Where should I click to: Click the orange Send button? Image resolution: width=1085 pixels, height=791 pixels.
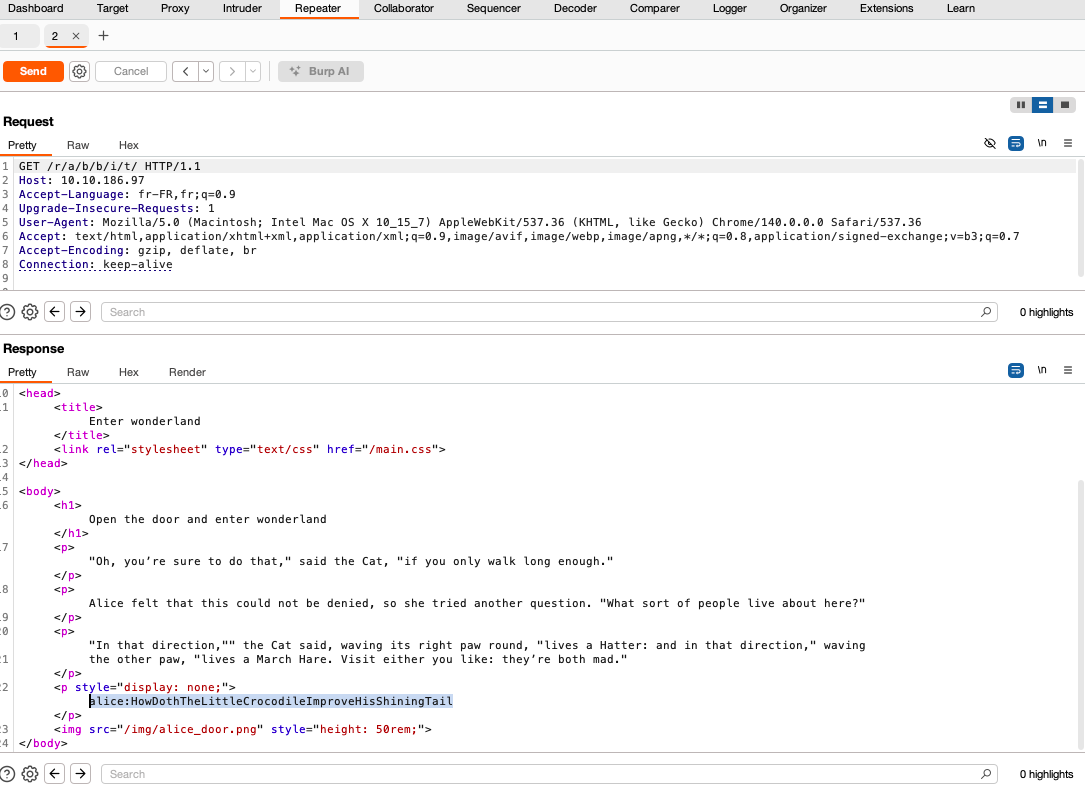(x=33, y=71)
